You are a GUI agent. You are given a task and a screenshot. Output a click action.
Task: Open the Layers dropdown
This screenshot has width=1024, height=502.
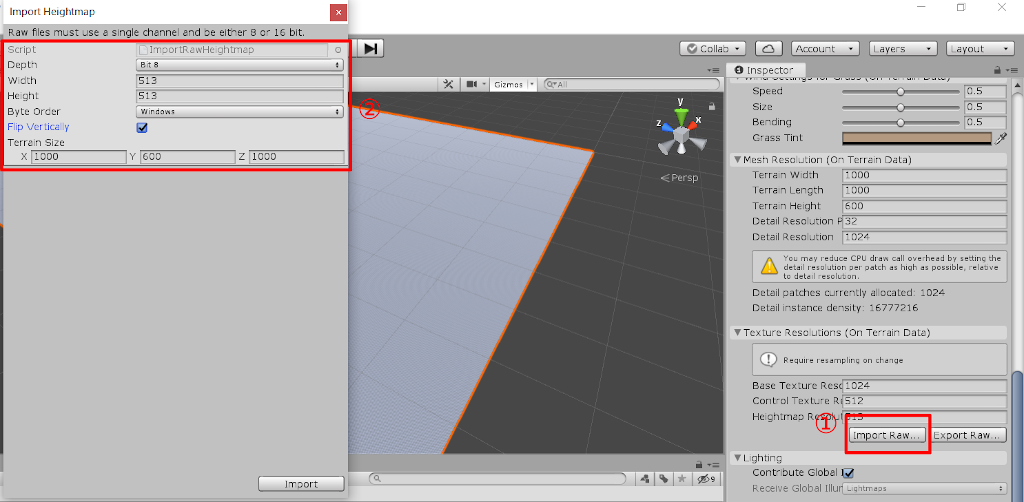coord(904,48)
